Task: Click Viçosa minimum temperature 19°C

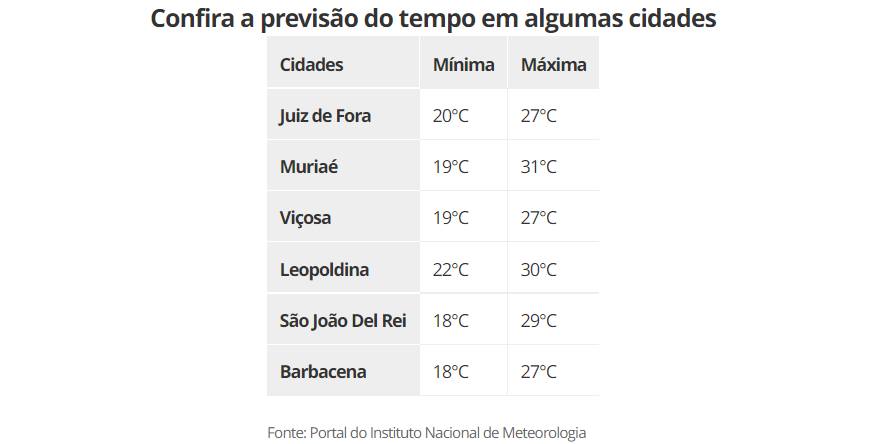Action: [x=450, y=218]
